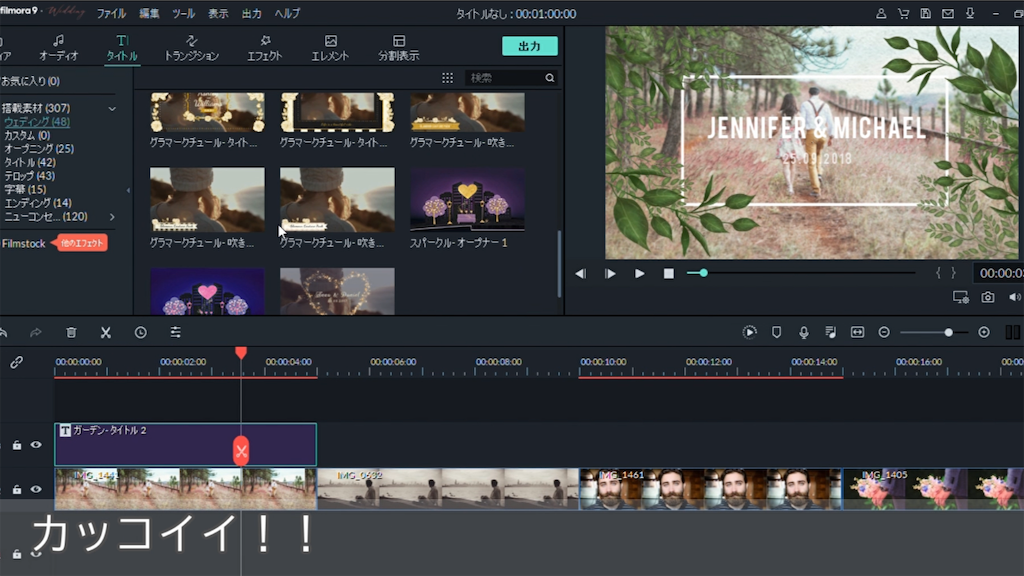Click the zoom in plus icon
The image size is (1024, 576).
click(984, 332)
